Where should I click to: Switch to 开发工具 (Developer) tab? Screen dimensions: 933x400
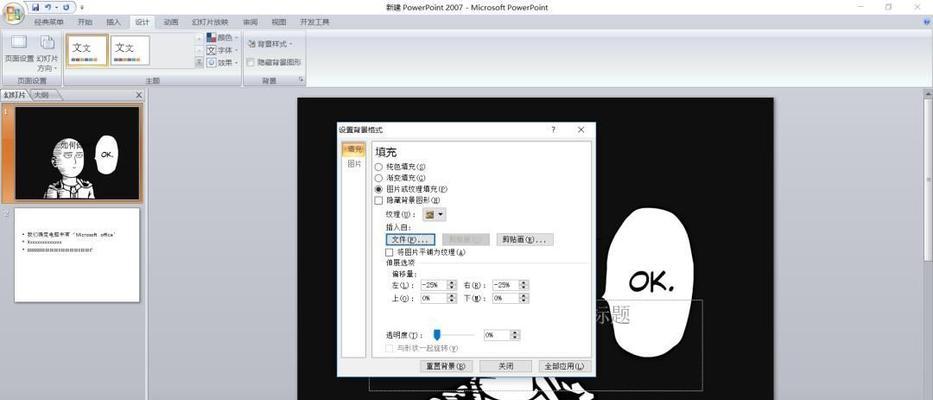(314, 22)
